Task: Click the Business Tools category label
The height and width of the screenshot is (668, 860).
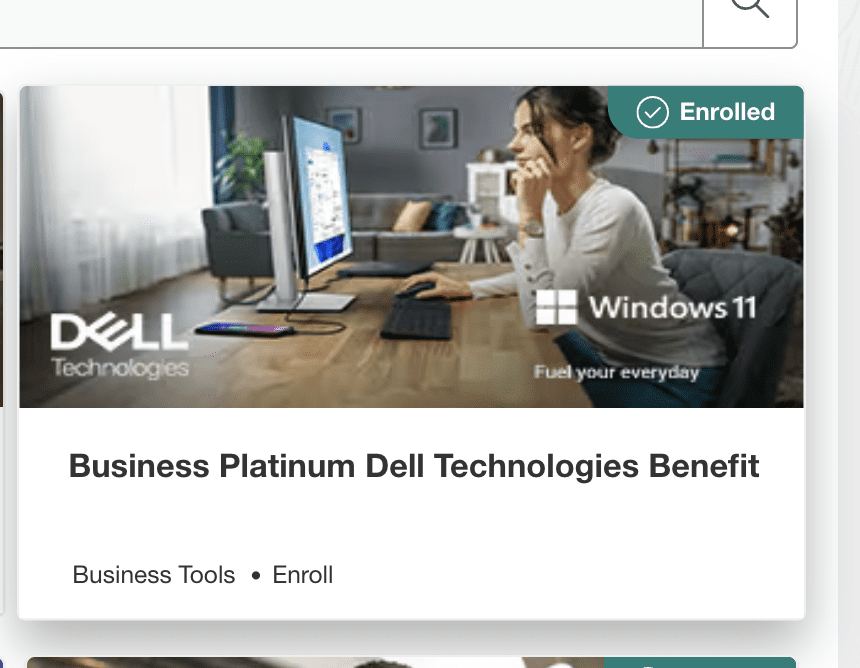Action: pyautogui.click(x=154, y=575)
